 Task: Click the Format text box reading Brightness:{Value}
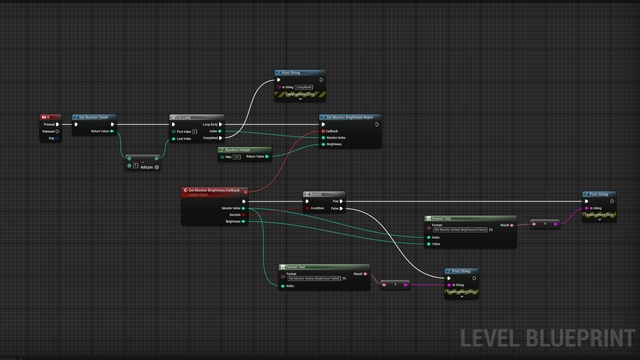click(460, 230)
